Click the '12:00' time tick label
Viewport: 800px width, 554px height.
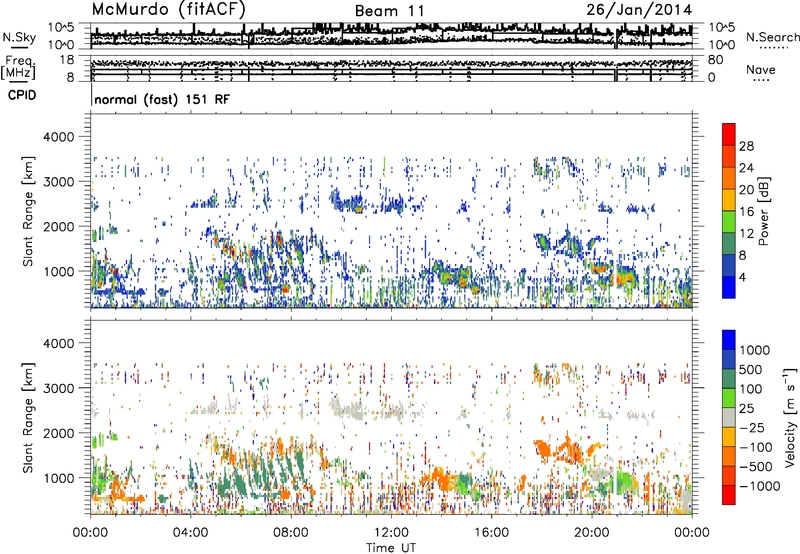click(x=391, y=533)
